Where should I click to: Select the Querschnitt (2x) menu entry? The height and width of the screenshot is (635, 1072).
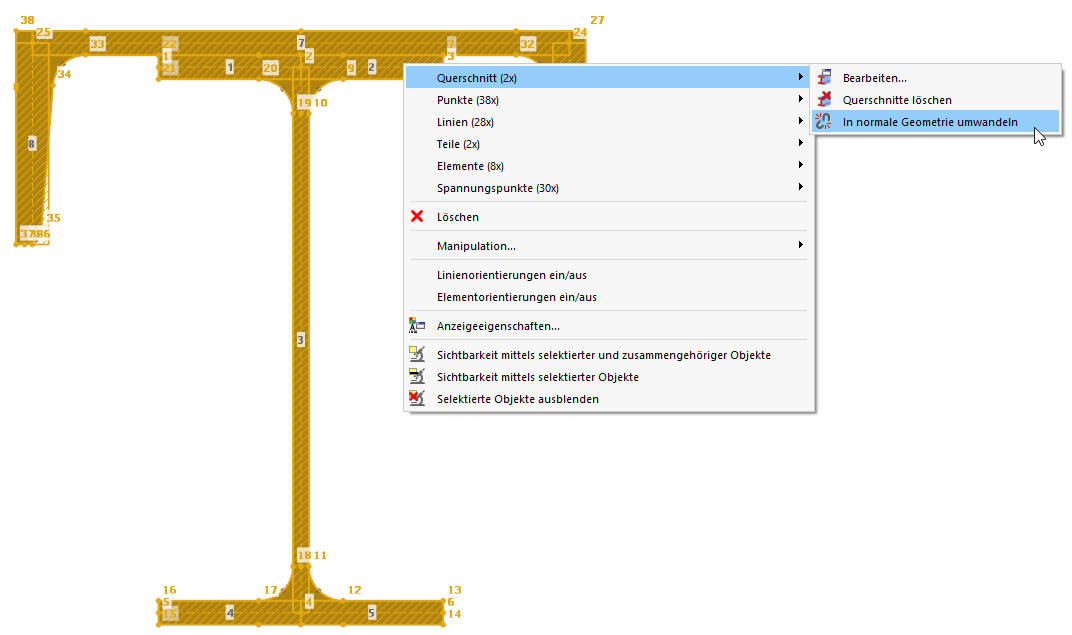pos(475,77)
